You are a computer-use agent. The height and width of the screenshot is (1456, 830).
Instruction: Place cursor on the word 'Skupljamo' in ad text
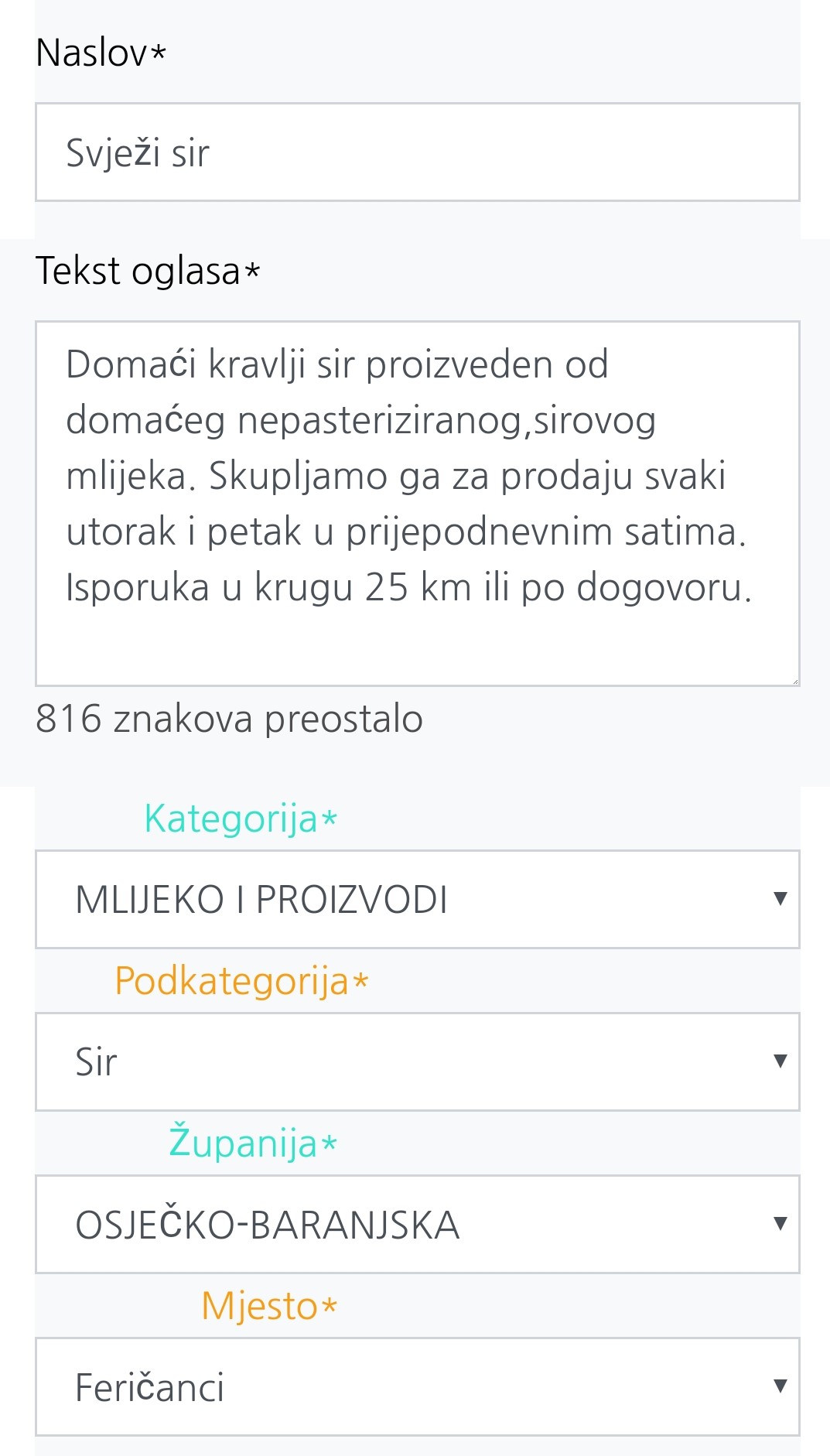click(298, 476)
